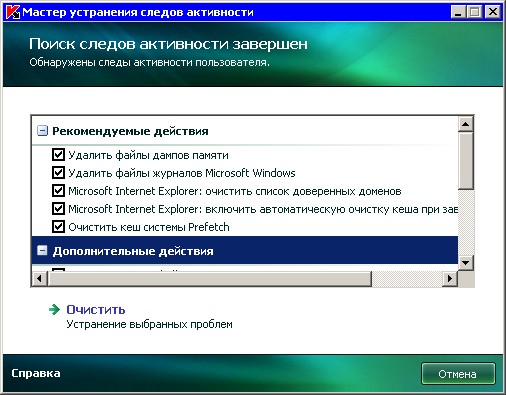Uncheck Очистить кеш системы Prefetch
Viewport: 506px width, 395px height.
58,227
